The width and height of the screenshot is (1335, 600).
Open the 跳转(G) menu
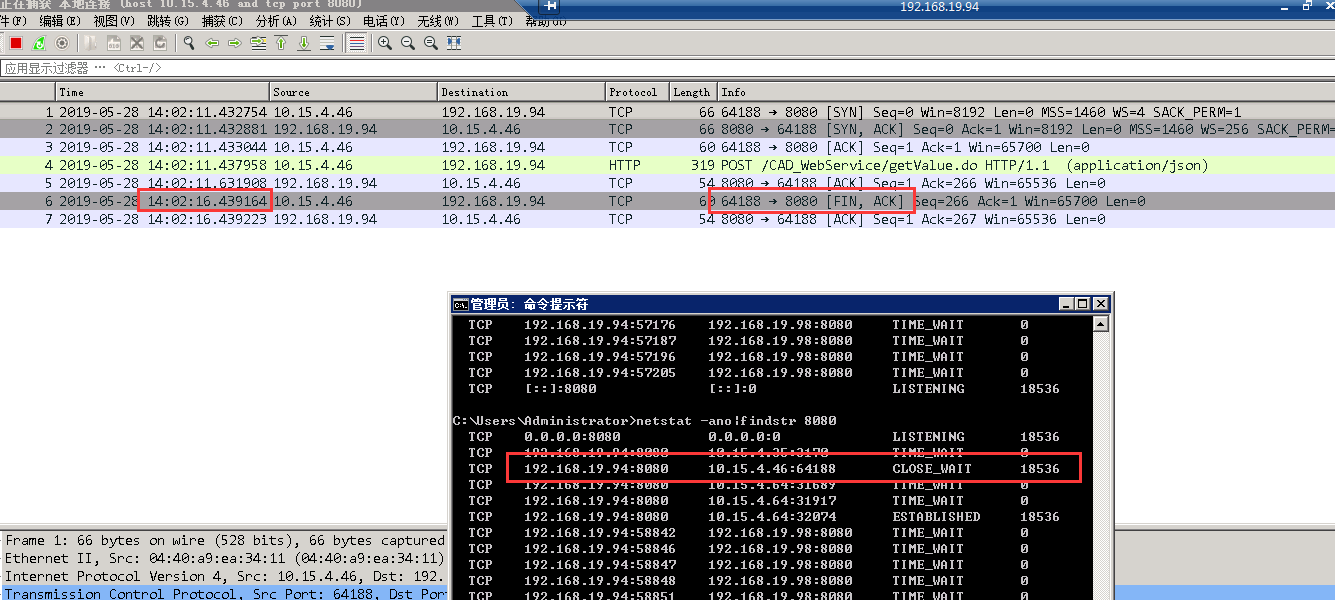coord(168,21)
